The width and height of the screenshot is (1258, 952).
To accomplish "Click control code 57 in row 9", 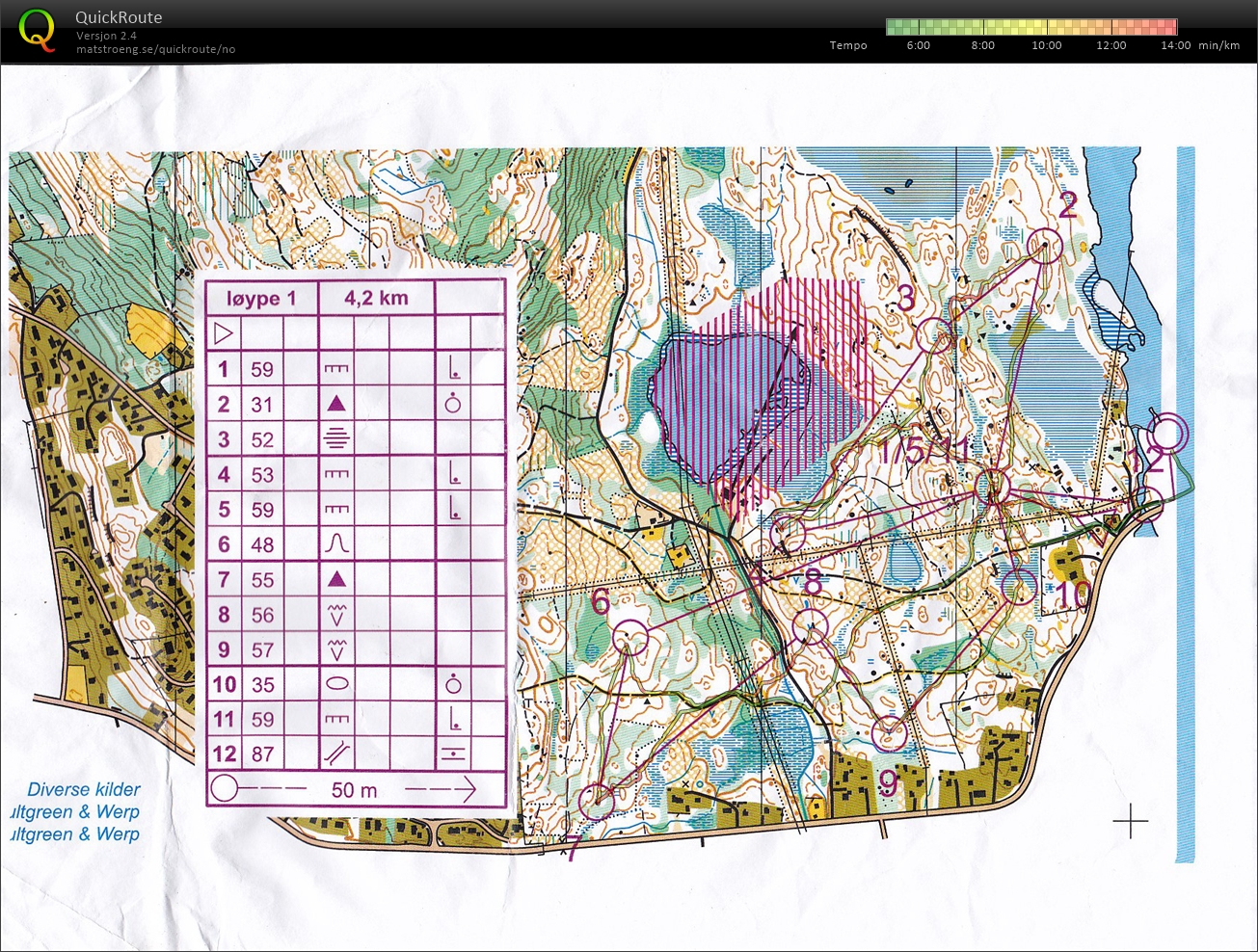I will [x=262, y=650].
